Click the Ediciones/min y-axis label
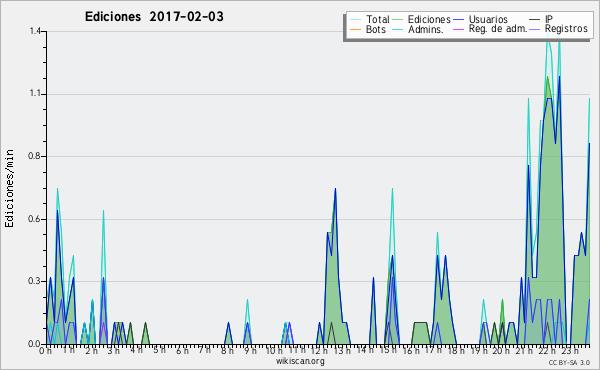The height and width of the screenshot is (370, 600). pos(9,188)
